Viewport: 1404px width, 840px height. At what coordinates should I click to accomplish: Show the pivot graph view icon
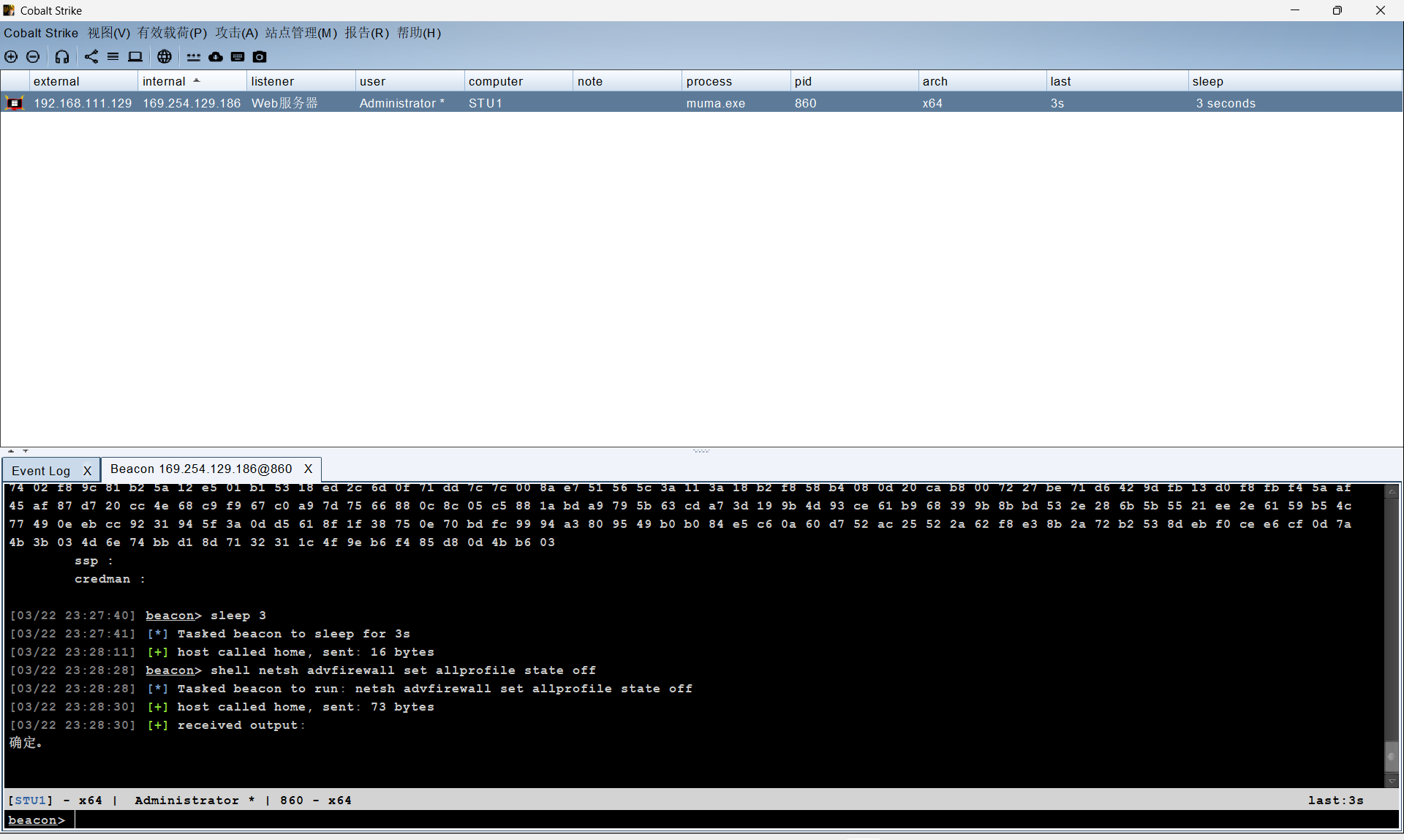91,57
